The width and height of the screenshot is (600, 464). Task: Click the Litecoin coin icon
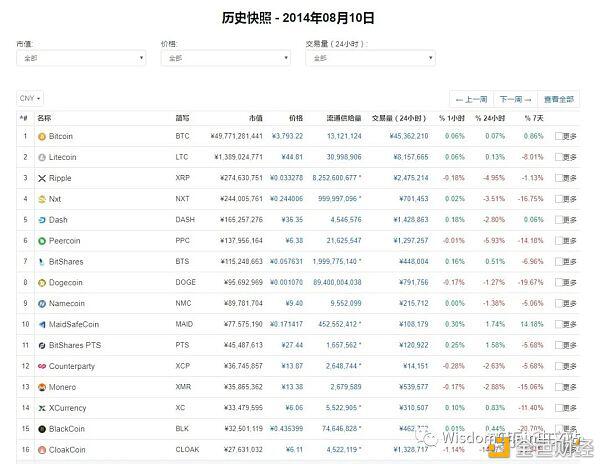point(42,157)
